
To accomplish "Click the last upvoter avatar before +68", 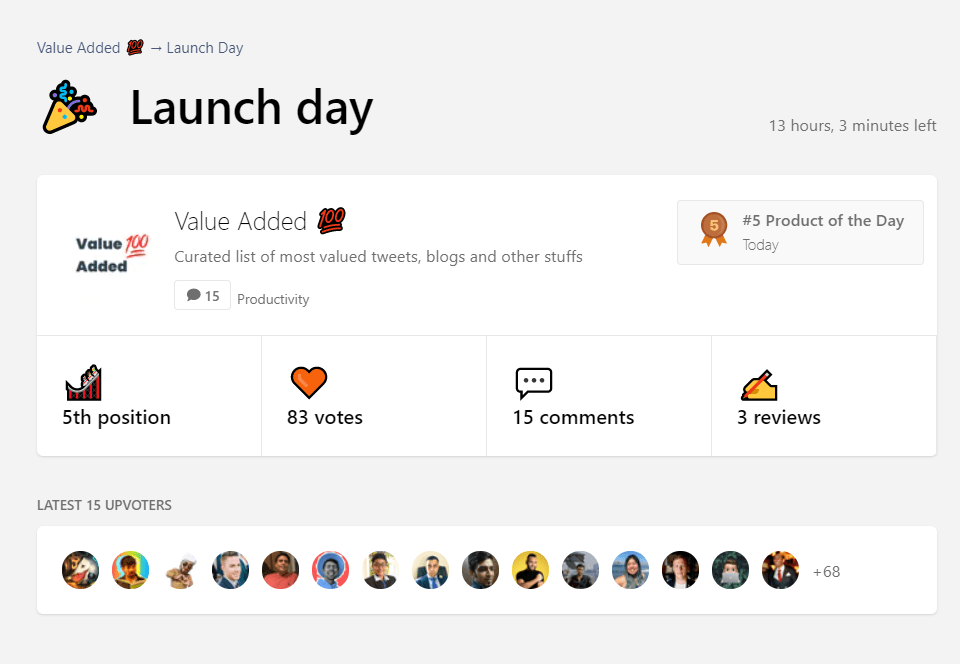I will click(x=781, y=570).
